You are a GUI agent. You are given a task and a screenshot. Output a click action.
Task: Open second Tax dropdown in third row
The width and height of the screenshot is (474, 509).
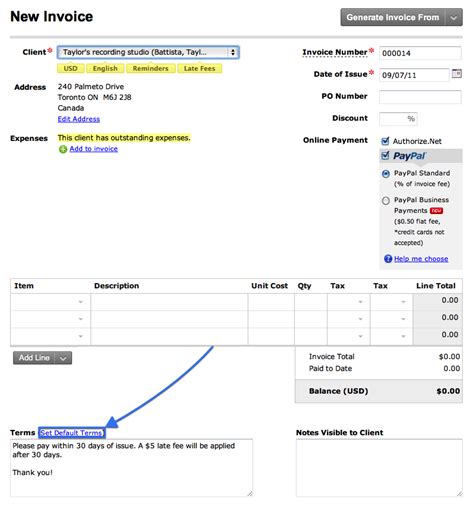pos(403,337)
